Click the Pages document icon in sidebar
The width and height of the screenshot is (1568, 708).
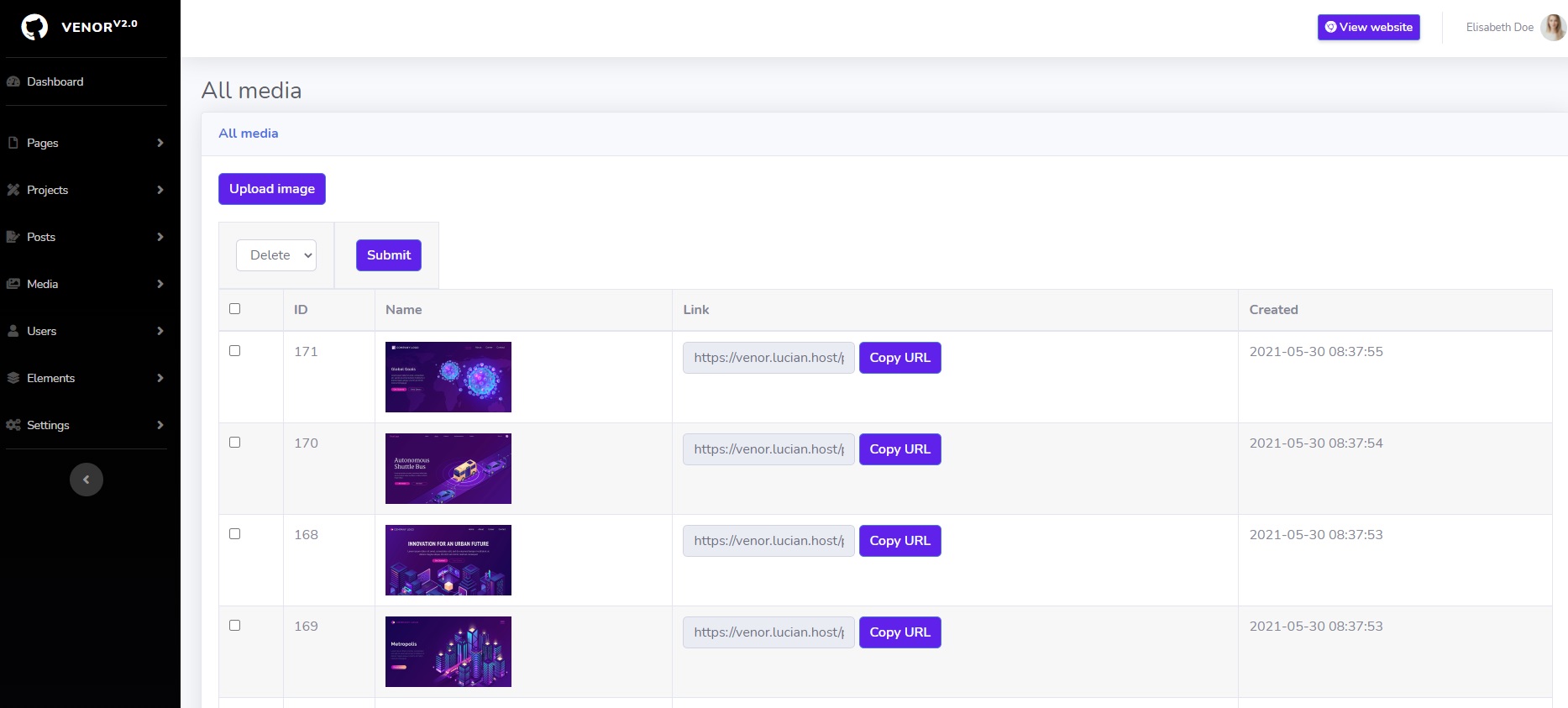coord(13,143)
